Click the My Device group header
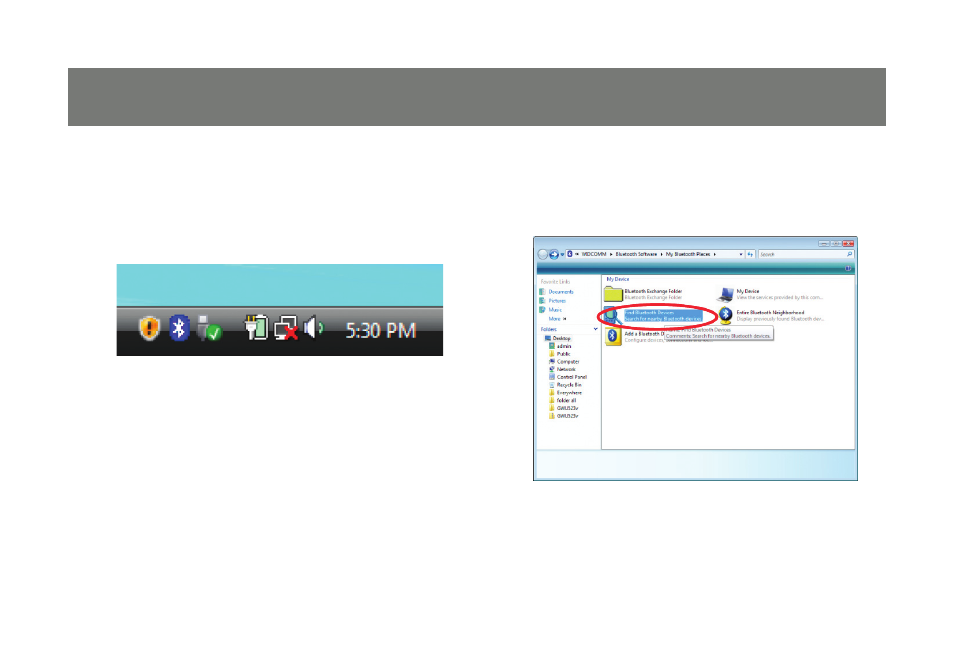This screenshot has height=664, width=954. click(x=618, y=279)
